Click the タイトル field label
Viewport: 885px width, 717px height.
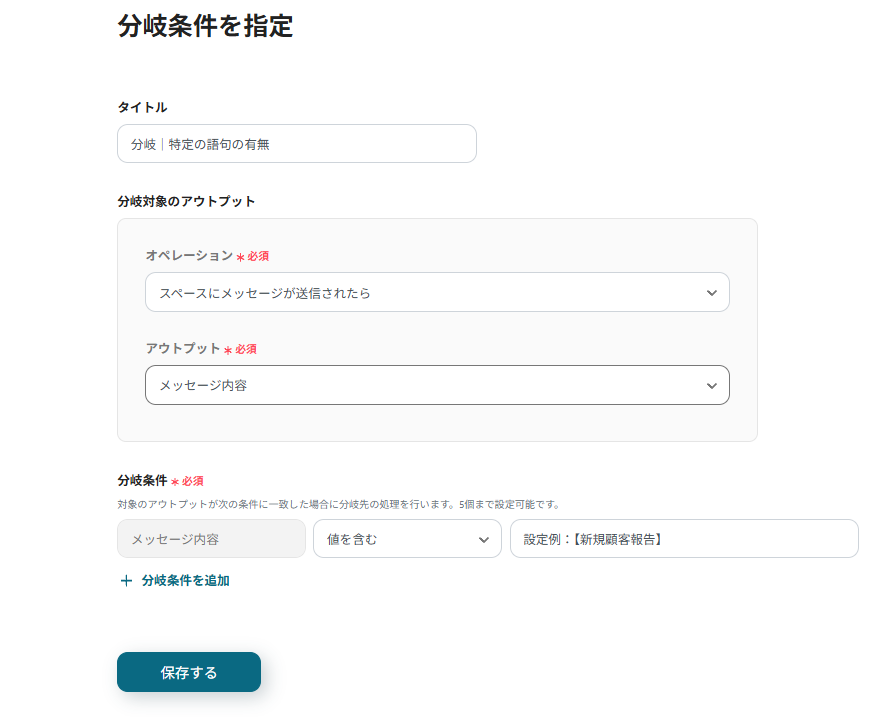pos(142,107)
